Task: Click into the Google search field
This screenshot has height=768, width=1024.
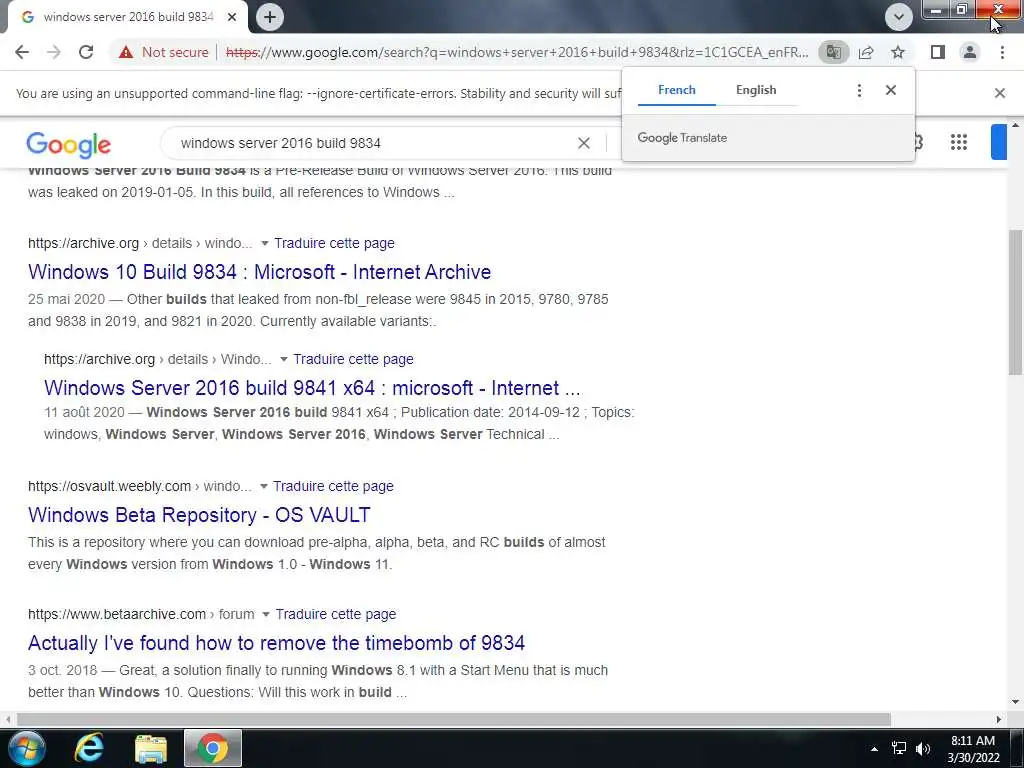Action: pos(372,143)
